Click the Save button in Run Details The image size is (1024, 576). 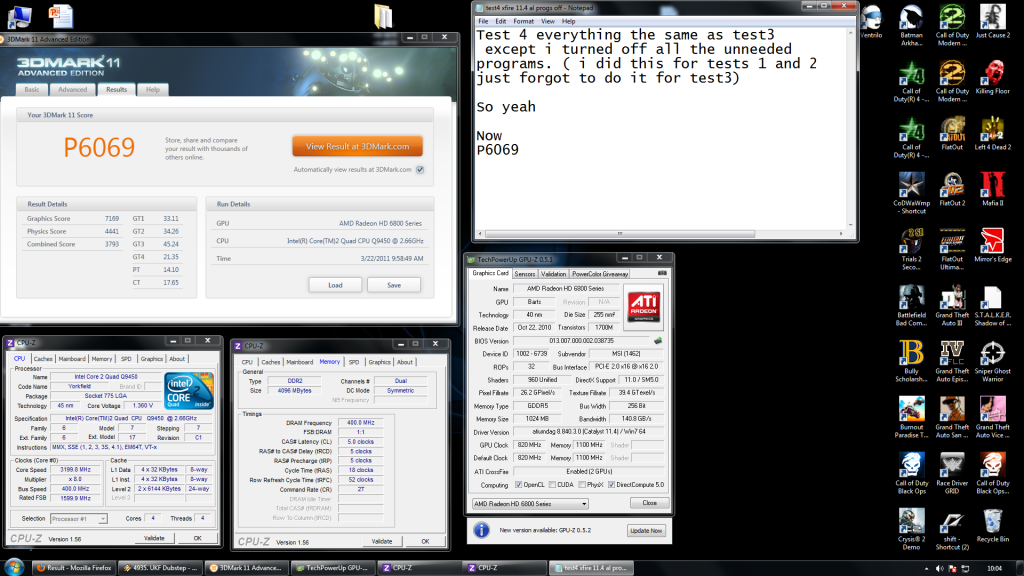click(394, 285)
